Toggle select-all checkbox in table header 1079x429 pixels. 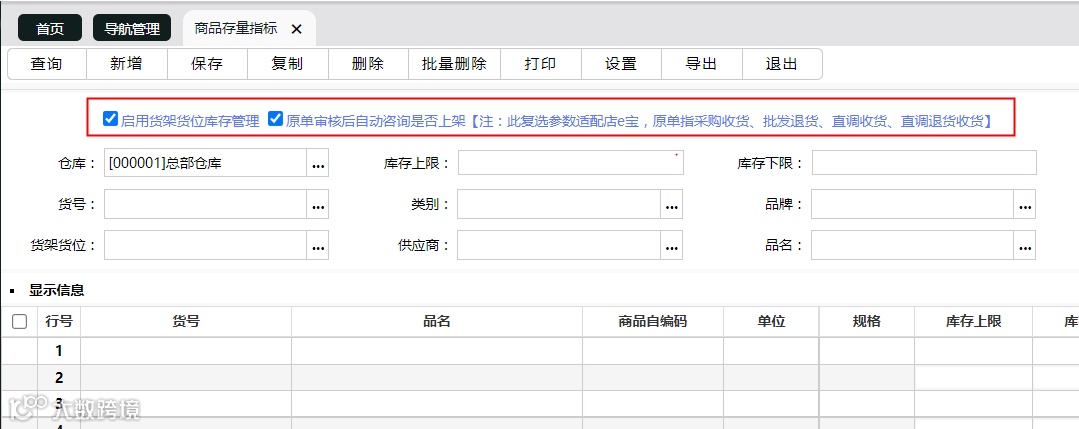20,322
